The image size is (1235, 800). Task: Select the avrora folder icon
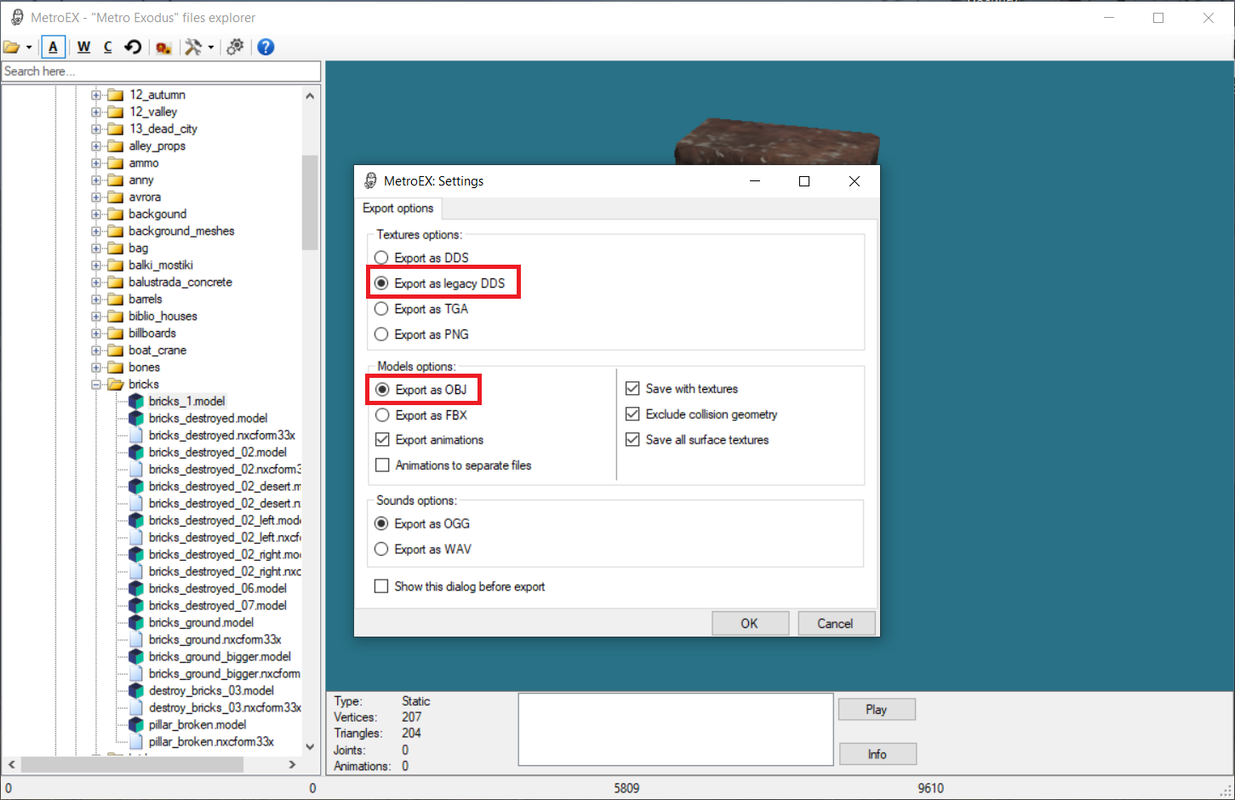point(115,197)
